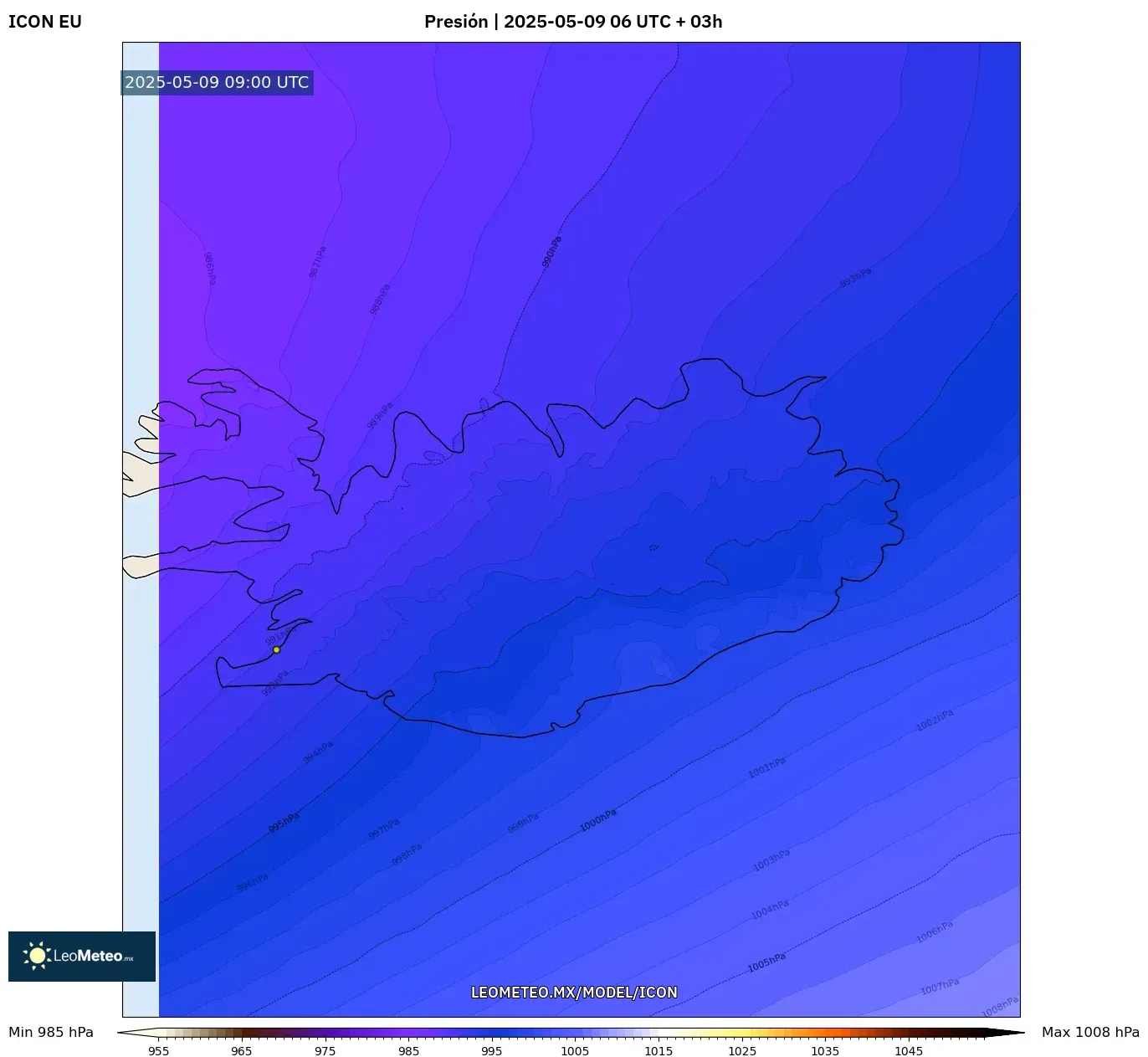Click the yellow location marker on the southwest coast
Viewport: 1148px width, 1057px height.
pyautogui.click(x=276, y=649)
